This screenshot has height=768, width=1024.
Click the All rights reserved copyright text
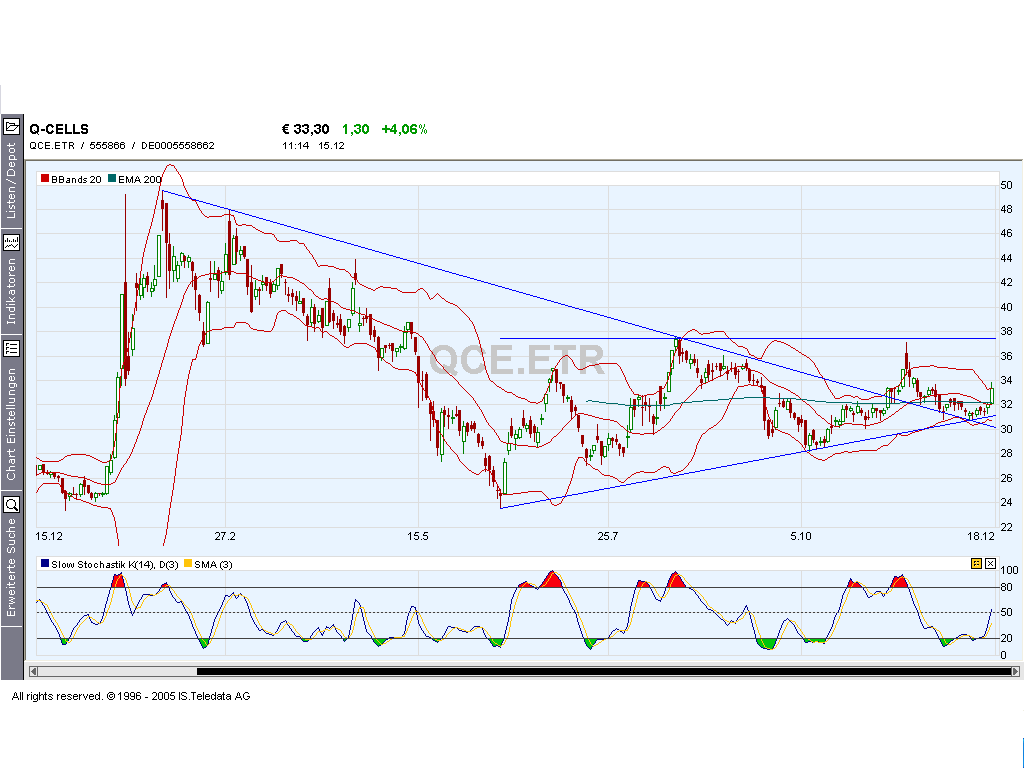(131, 696)
